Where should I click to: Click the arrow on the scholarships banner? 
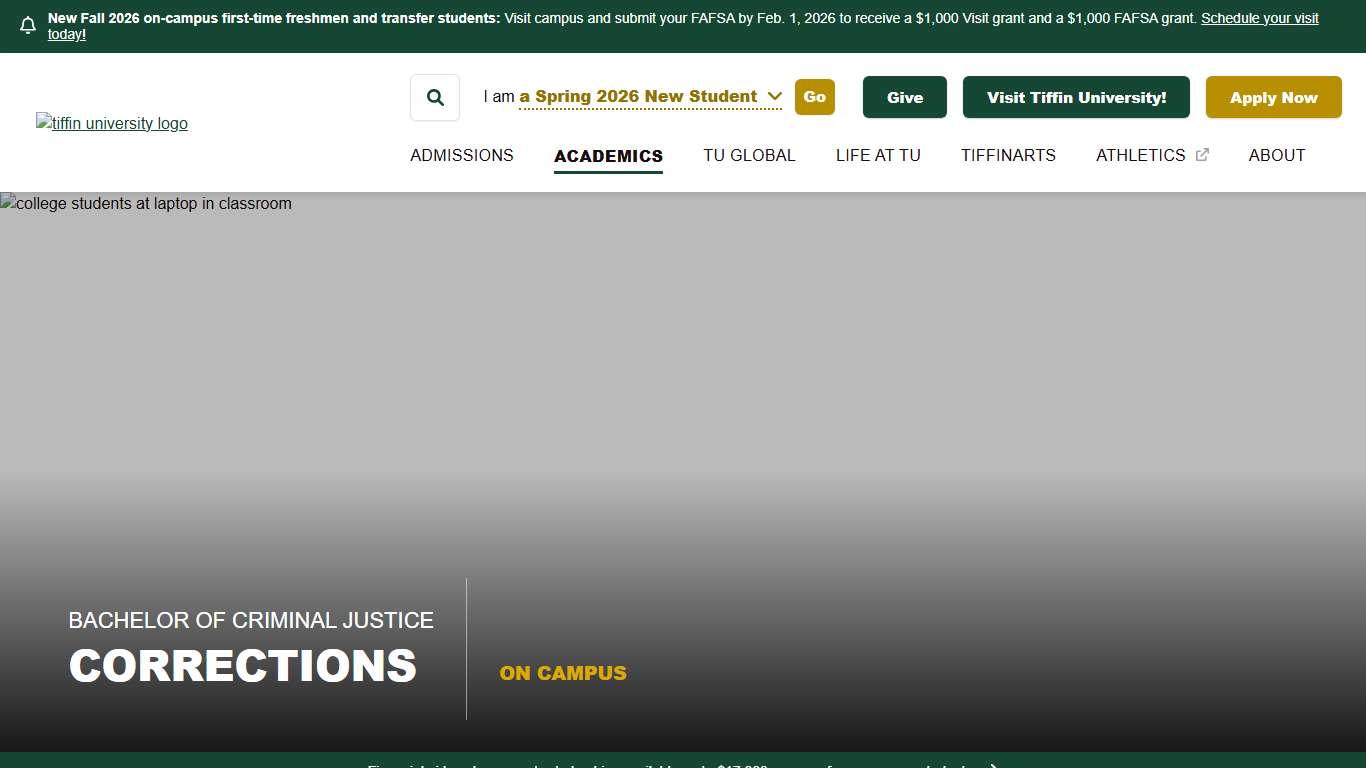[991, 766]
